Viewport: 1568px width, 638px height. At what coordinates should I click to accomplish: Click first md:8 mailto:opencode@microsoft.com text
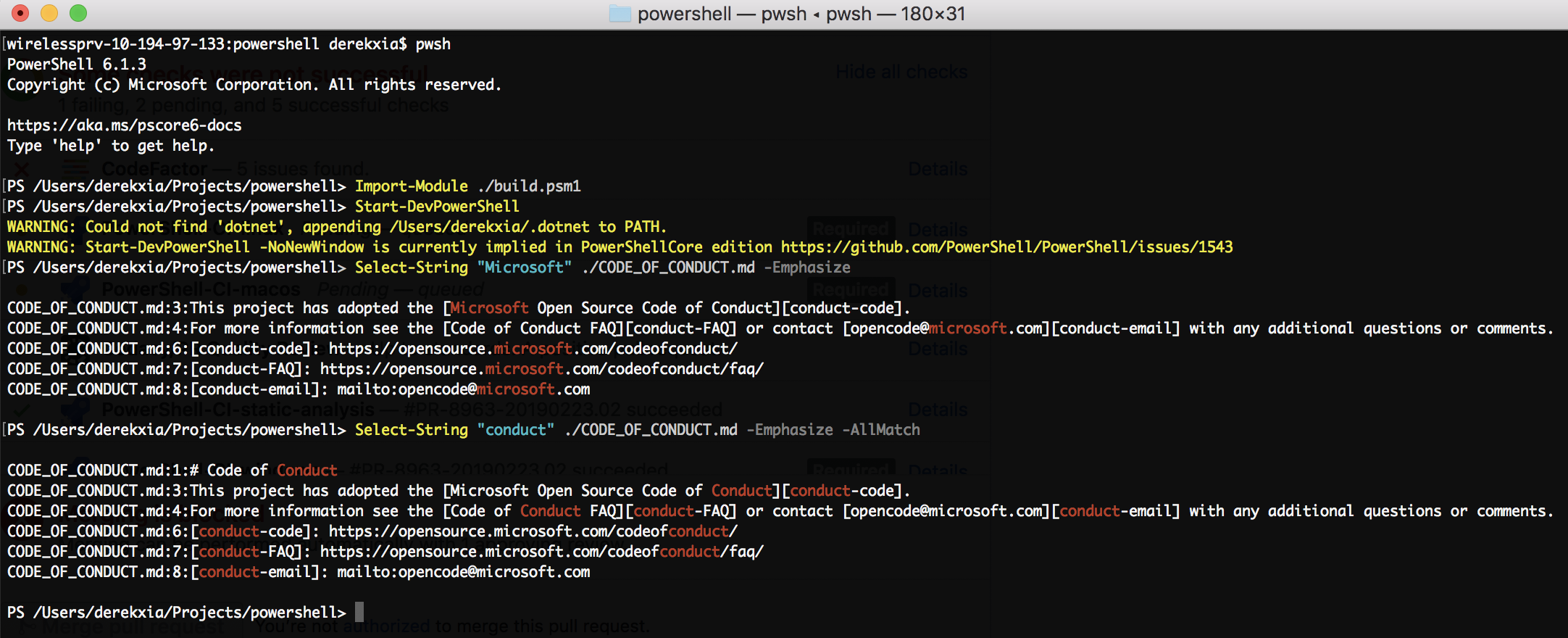[464, 389]
